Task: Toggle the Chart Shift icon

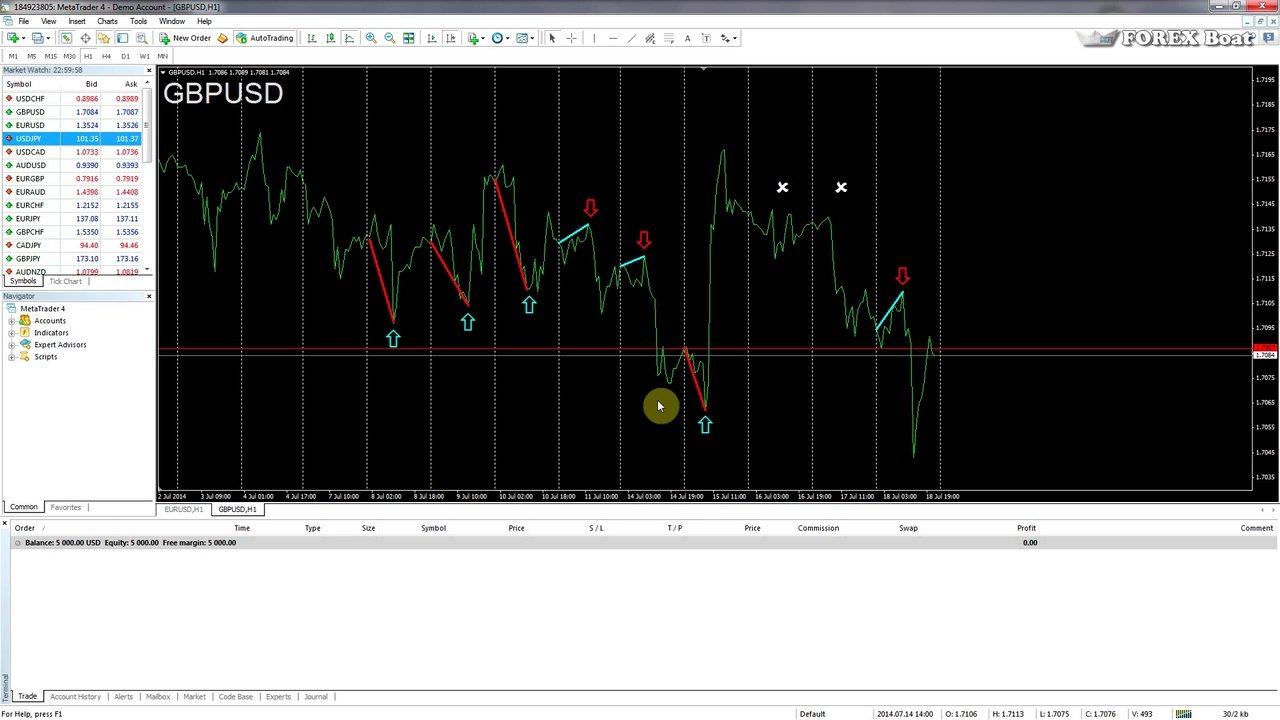Action: 451,38
